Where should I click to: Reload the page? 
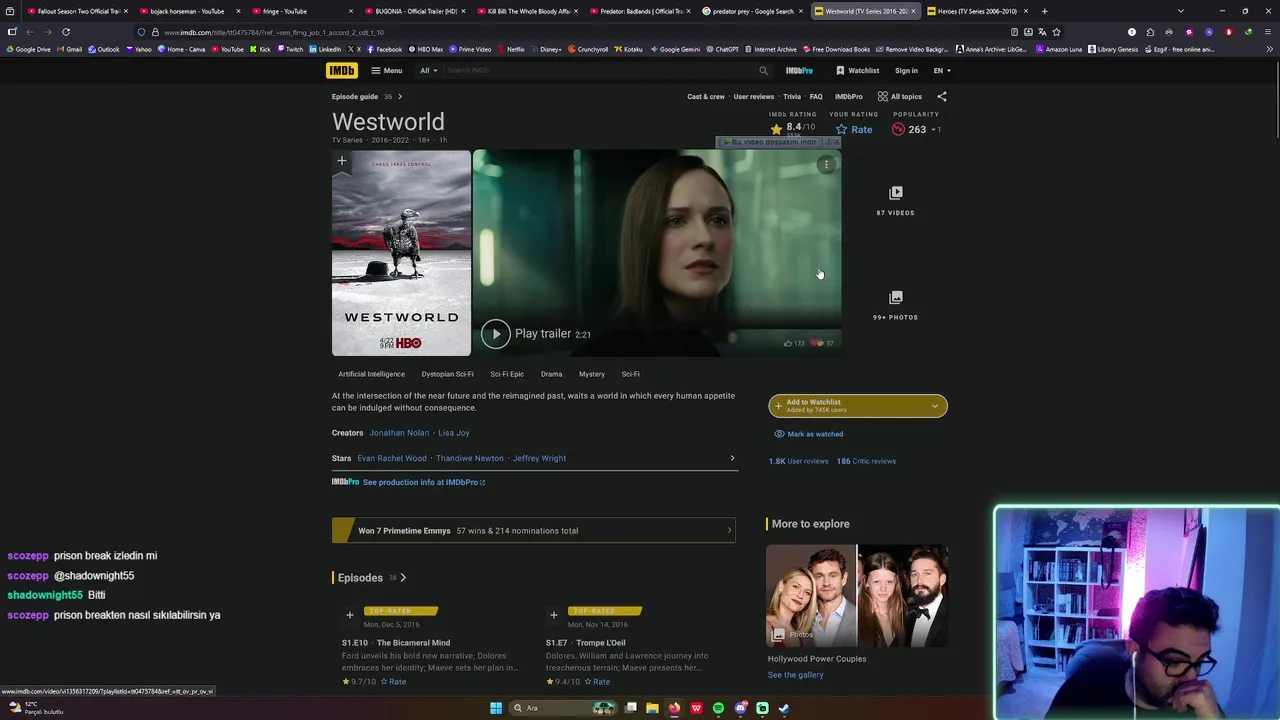(66, 32)
